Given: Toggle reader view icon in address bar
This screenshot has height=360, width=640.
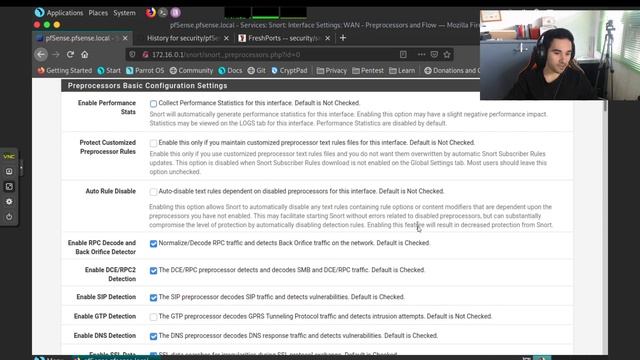Looking at the screenshot, I should click(x=403, y=54).
